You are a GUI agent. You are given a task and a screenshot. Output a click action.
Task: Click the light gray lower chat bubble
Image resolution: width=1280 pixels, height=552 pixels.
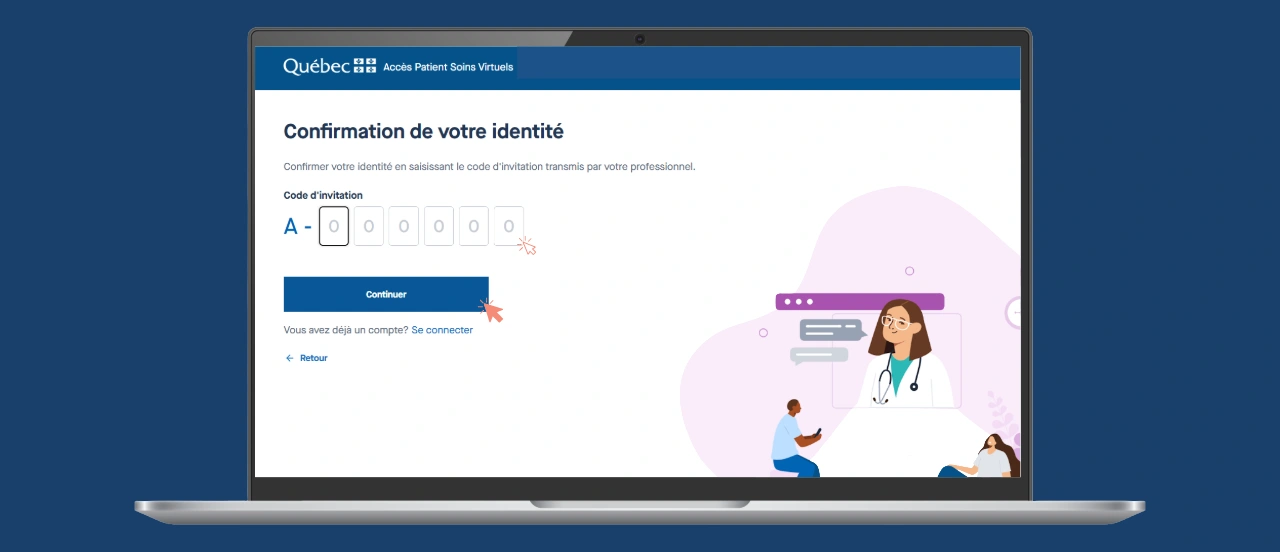click(819, 355)
